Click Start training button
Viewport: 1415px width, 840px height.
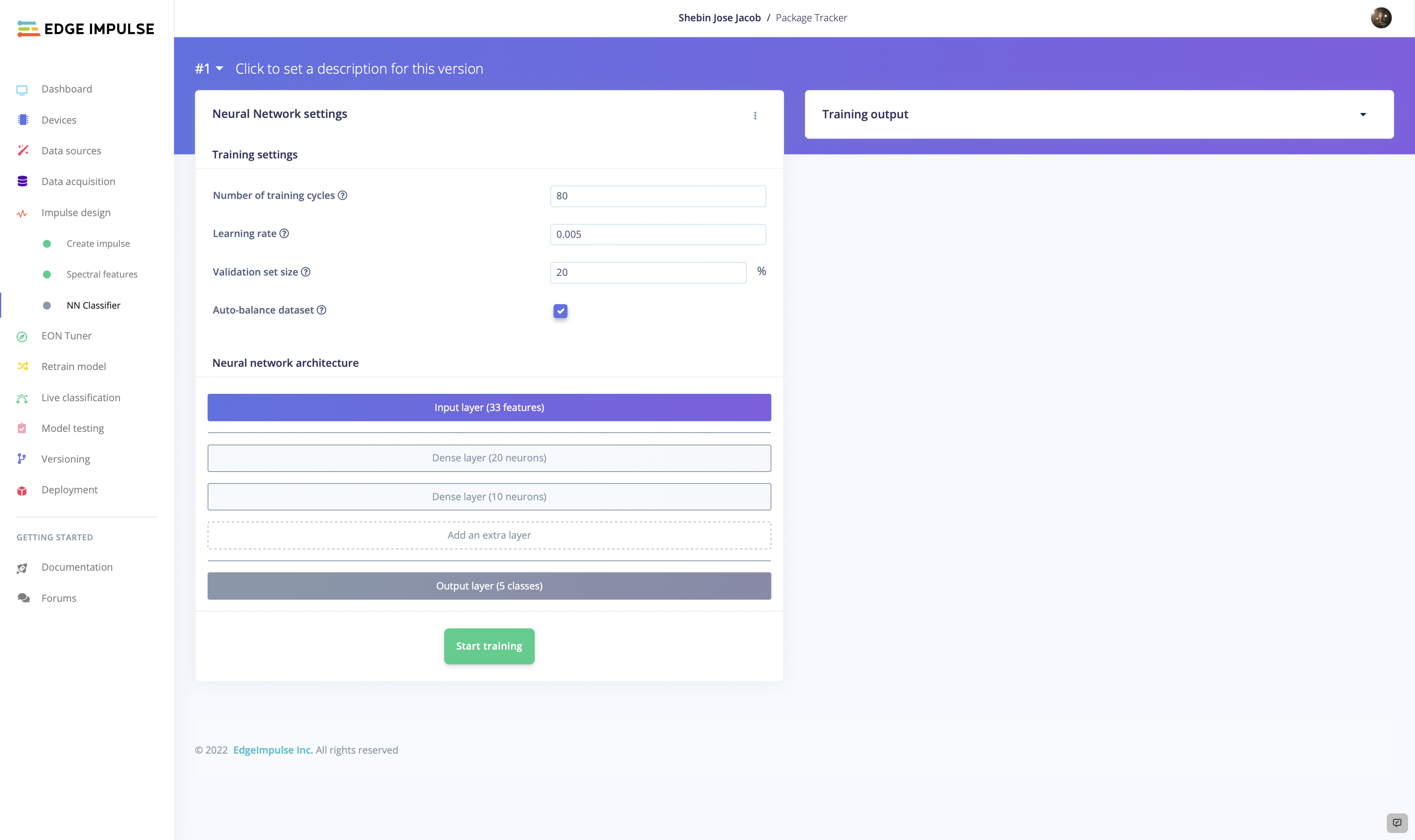coord(489,645)
